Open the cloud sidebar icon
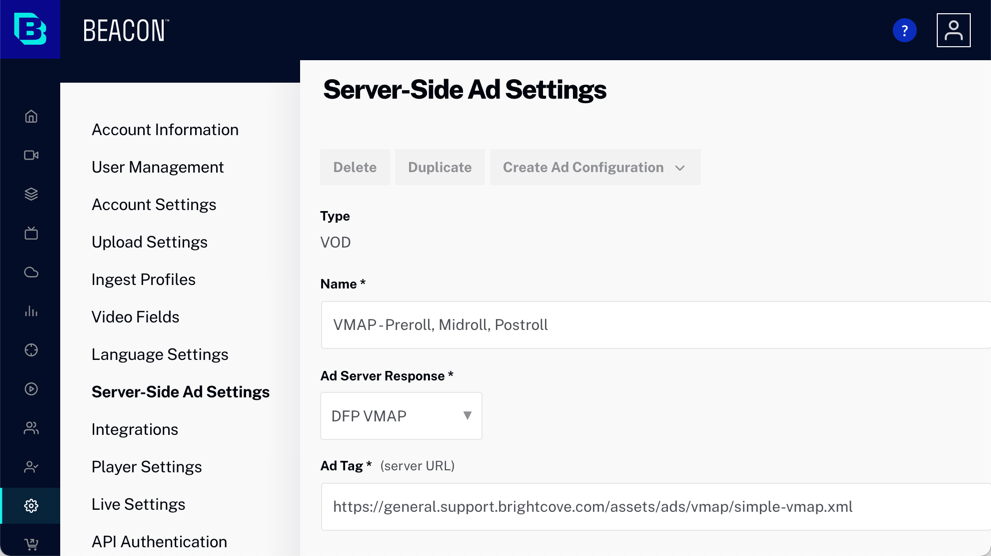This screenshot has width=991, height=556. pyautogui.click(x=31, y=272)
